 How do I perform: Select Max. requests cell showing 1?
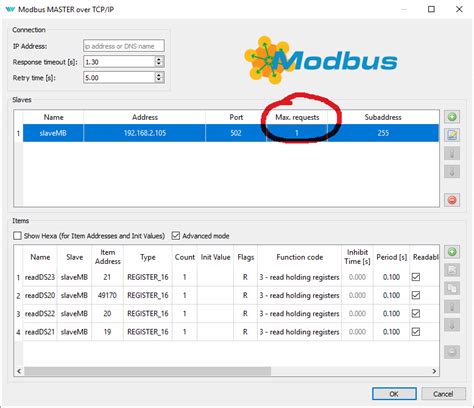pos(297,133)
